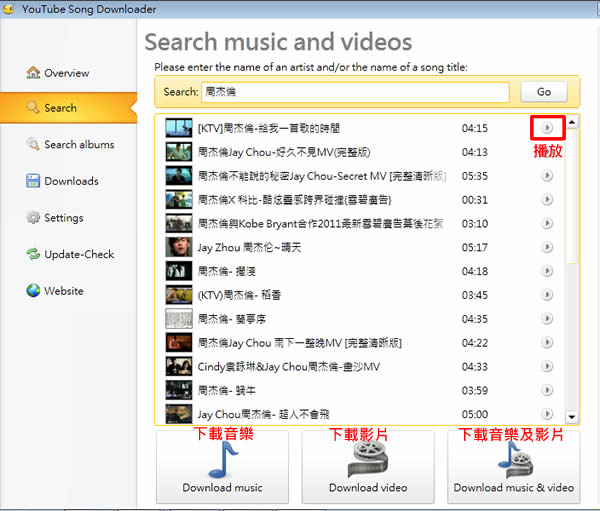Click the Update-Check green arrows icon

(x=33, y=254)
